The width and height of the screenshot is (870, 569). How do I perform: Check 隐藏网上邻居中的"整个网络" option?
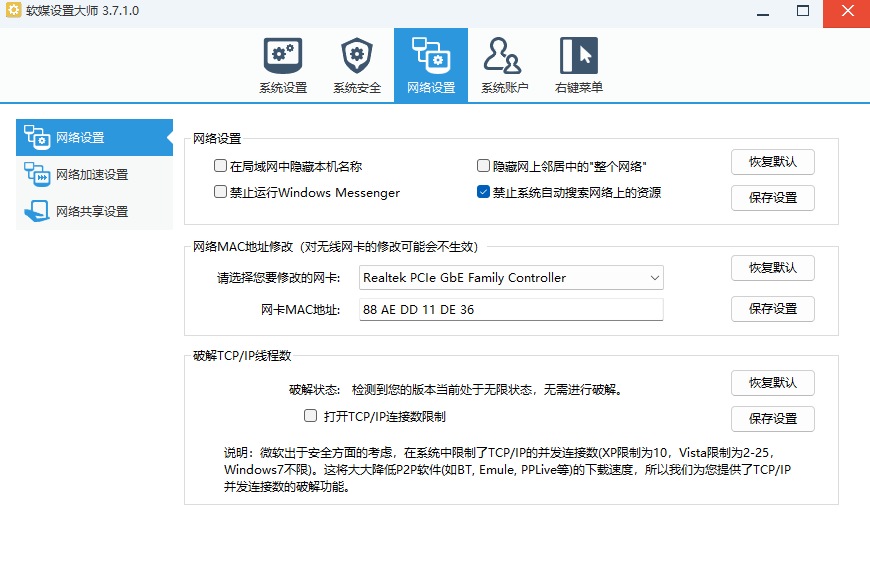[484, 166]
